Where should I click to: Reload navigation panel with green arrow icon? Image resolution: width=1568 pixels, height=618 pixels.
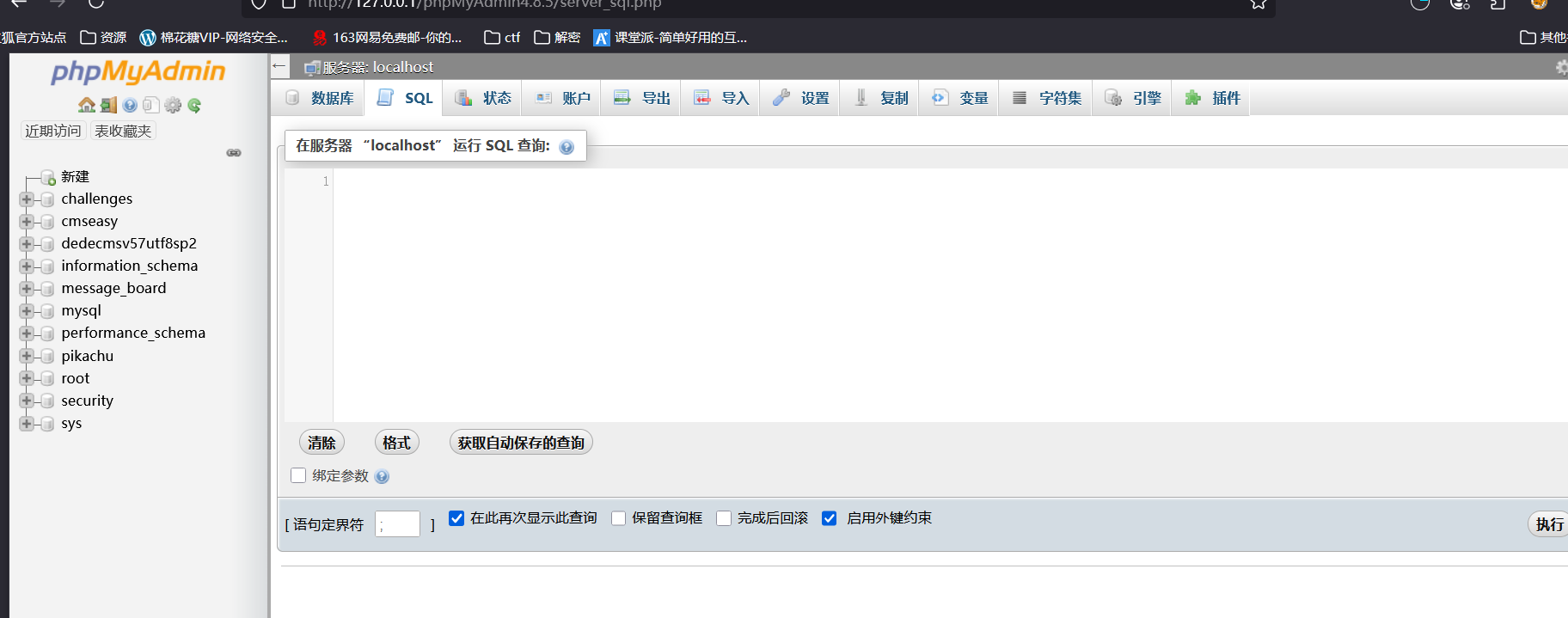click(194, 105)
